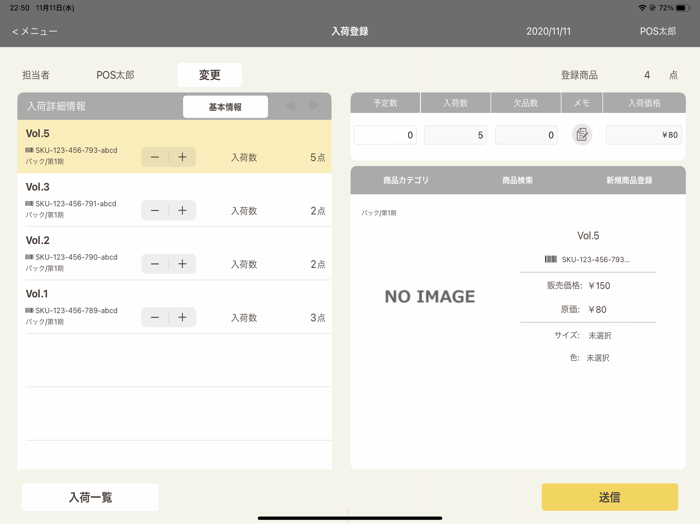
Task: Open 新規商品登録 tab
Action: (629, 180)
